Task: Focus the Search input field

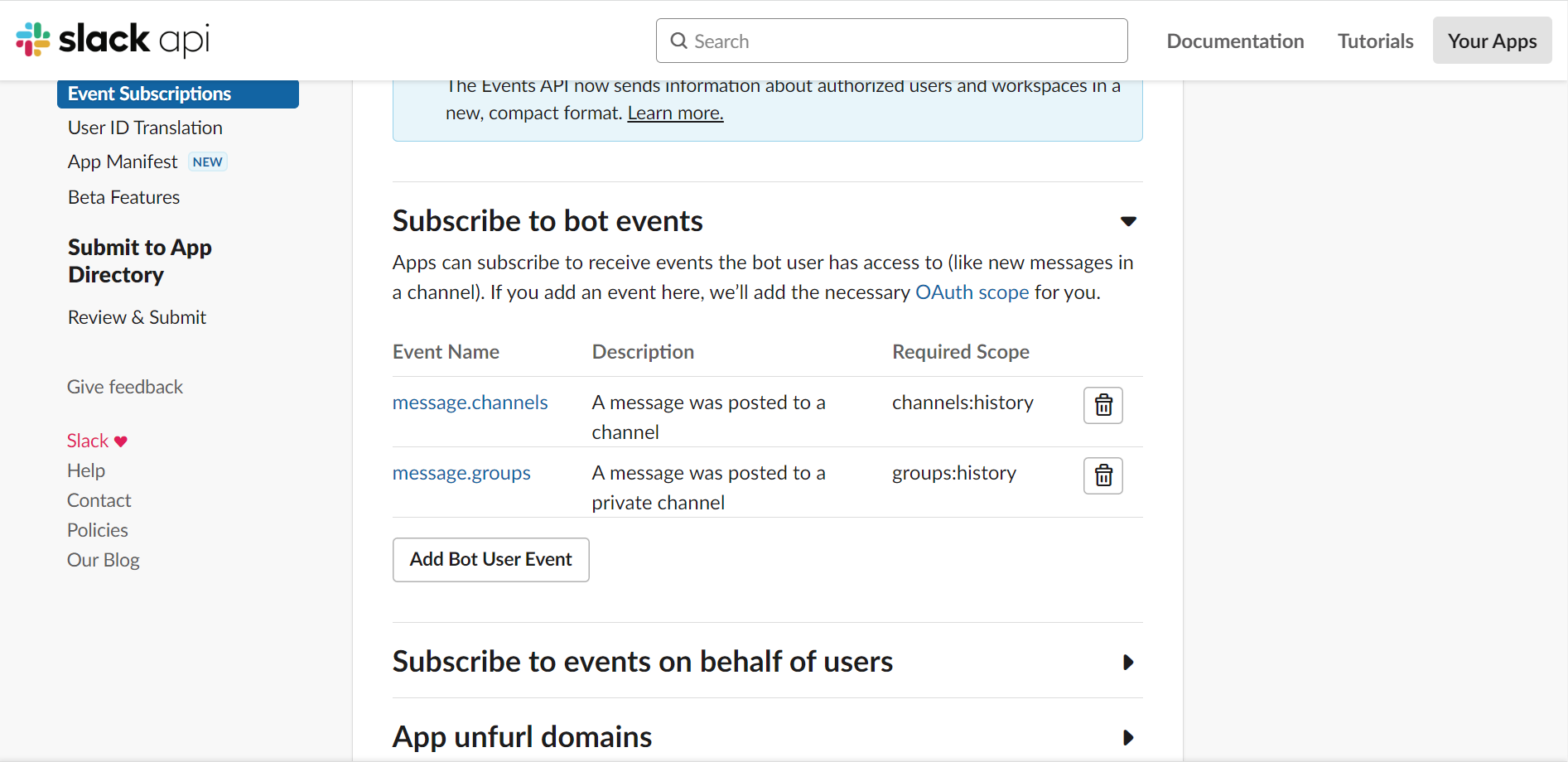Action: pos(903,41)
